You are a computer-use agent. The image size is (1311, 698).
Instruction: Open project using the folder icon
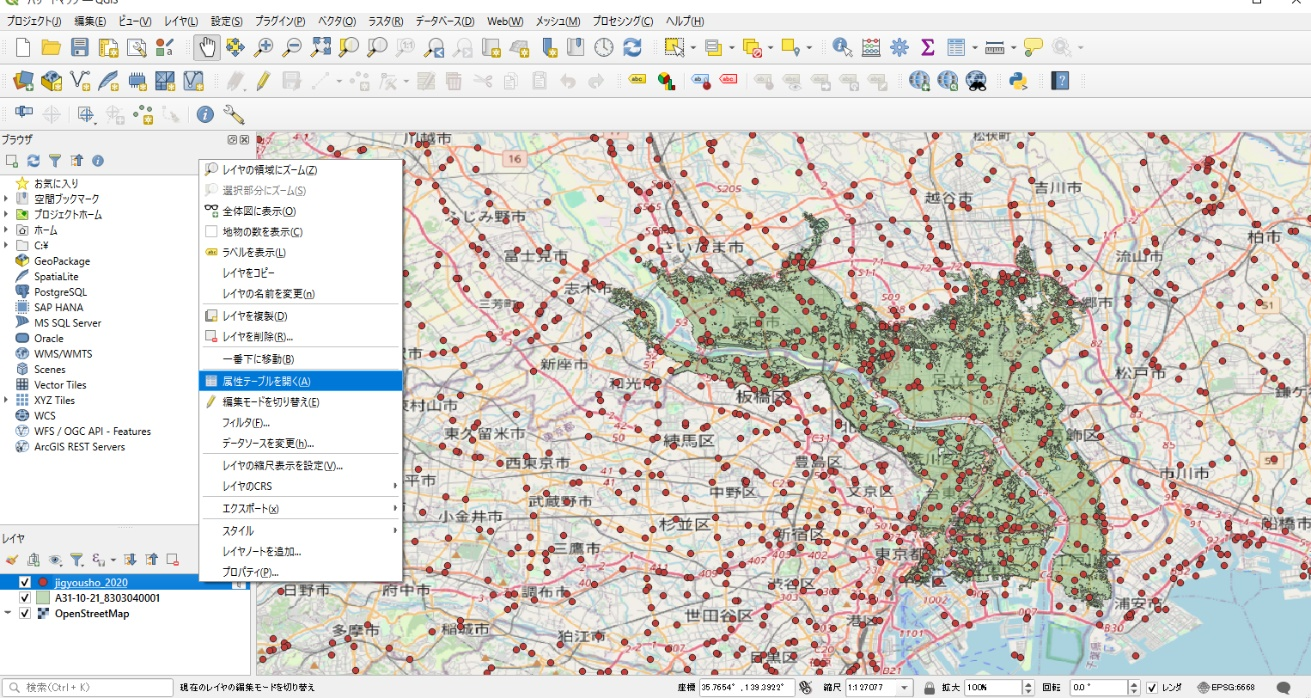click(51, 47)
